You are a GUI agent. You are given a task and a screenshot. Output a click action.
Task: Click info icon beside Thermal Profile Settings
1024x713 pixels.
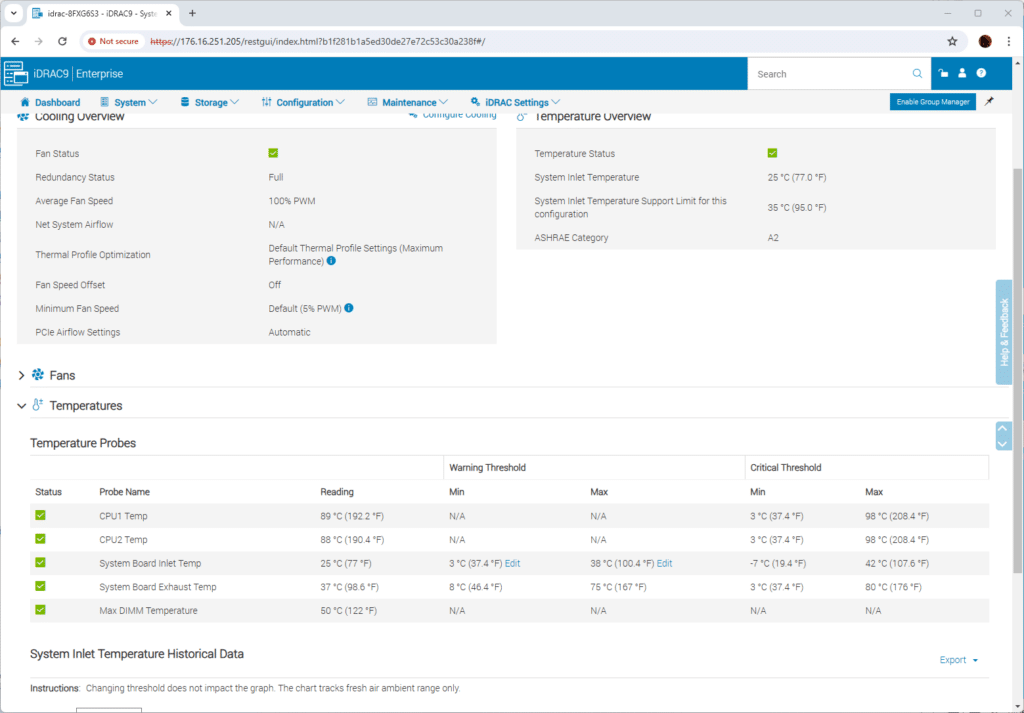pyautogui.click(x=331, y=261)
